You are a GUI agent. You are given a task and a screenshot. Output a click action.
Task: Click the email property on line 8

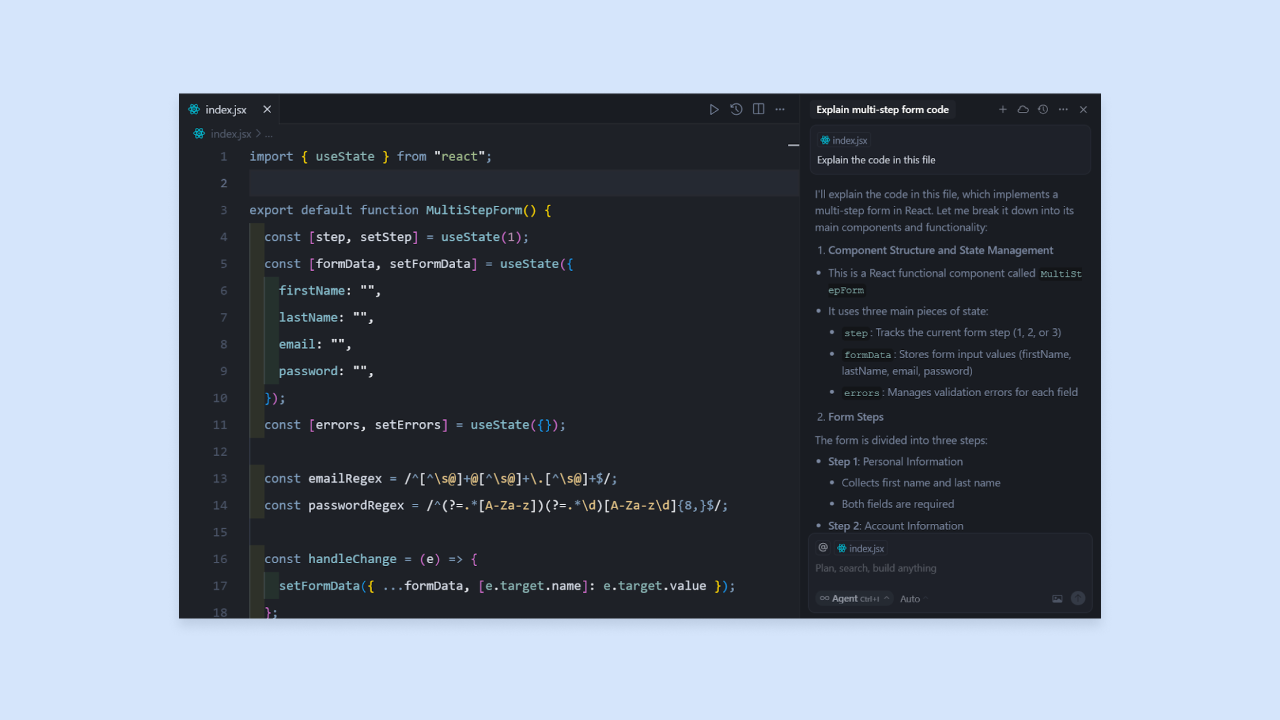297,344
